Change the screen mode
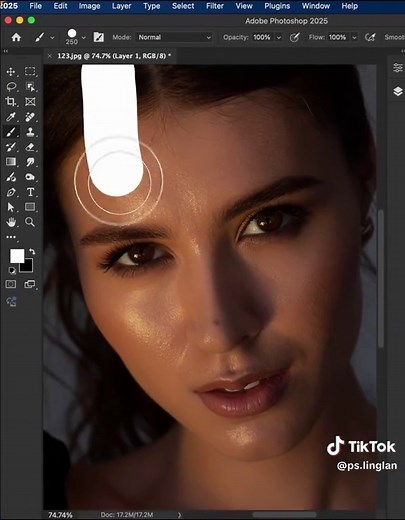The image size is (405, 520). 30,284
